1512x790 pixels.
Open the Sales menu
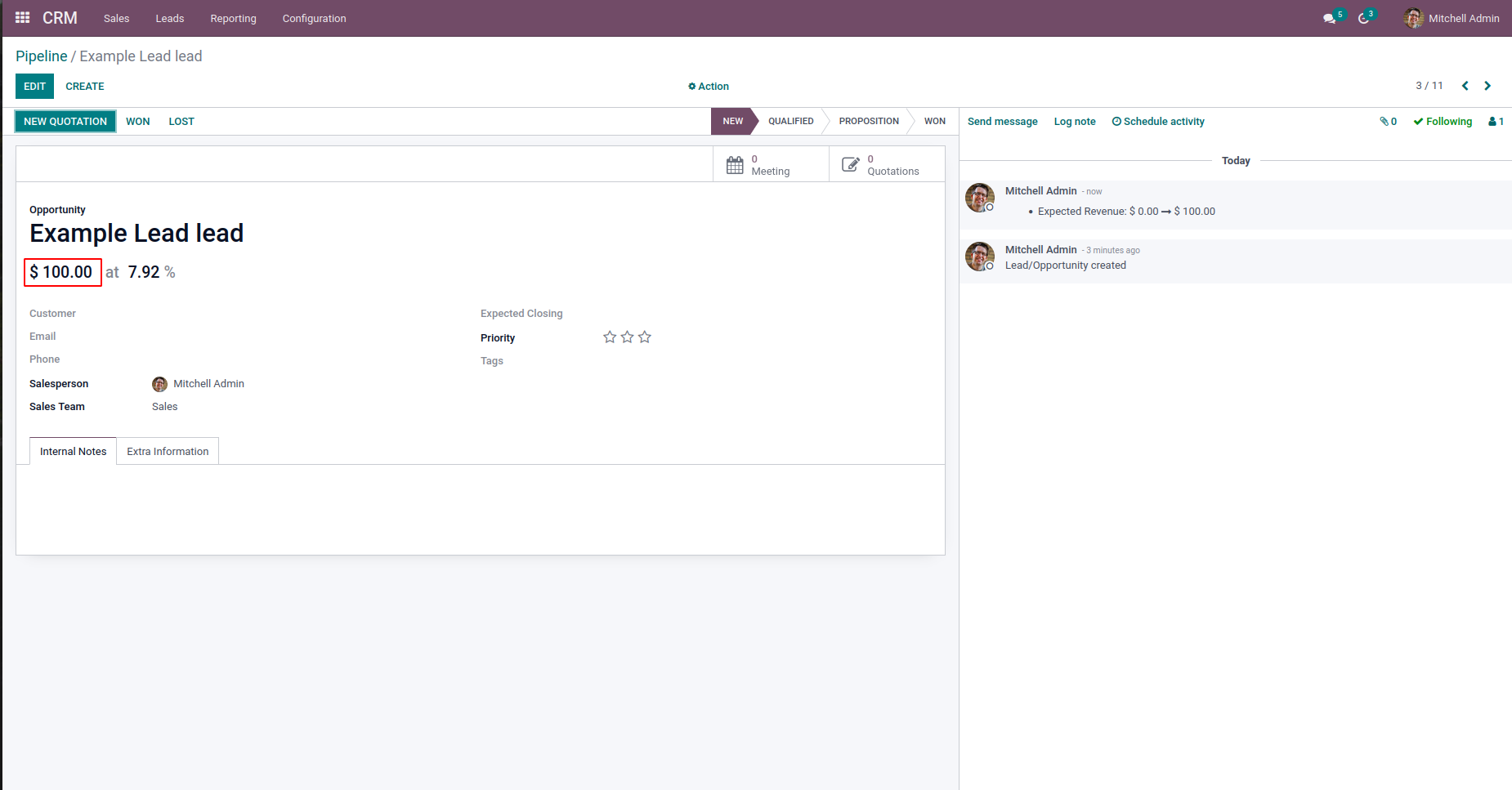(x=116, y=19)
